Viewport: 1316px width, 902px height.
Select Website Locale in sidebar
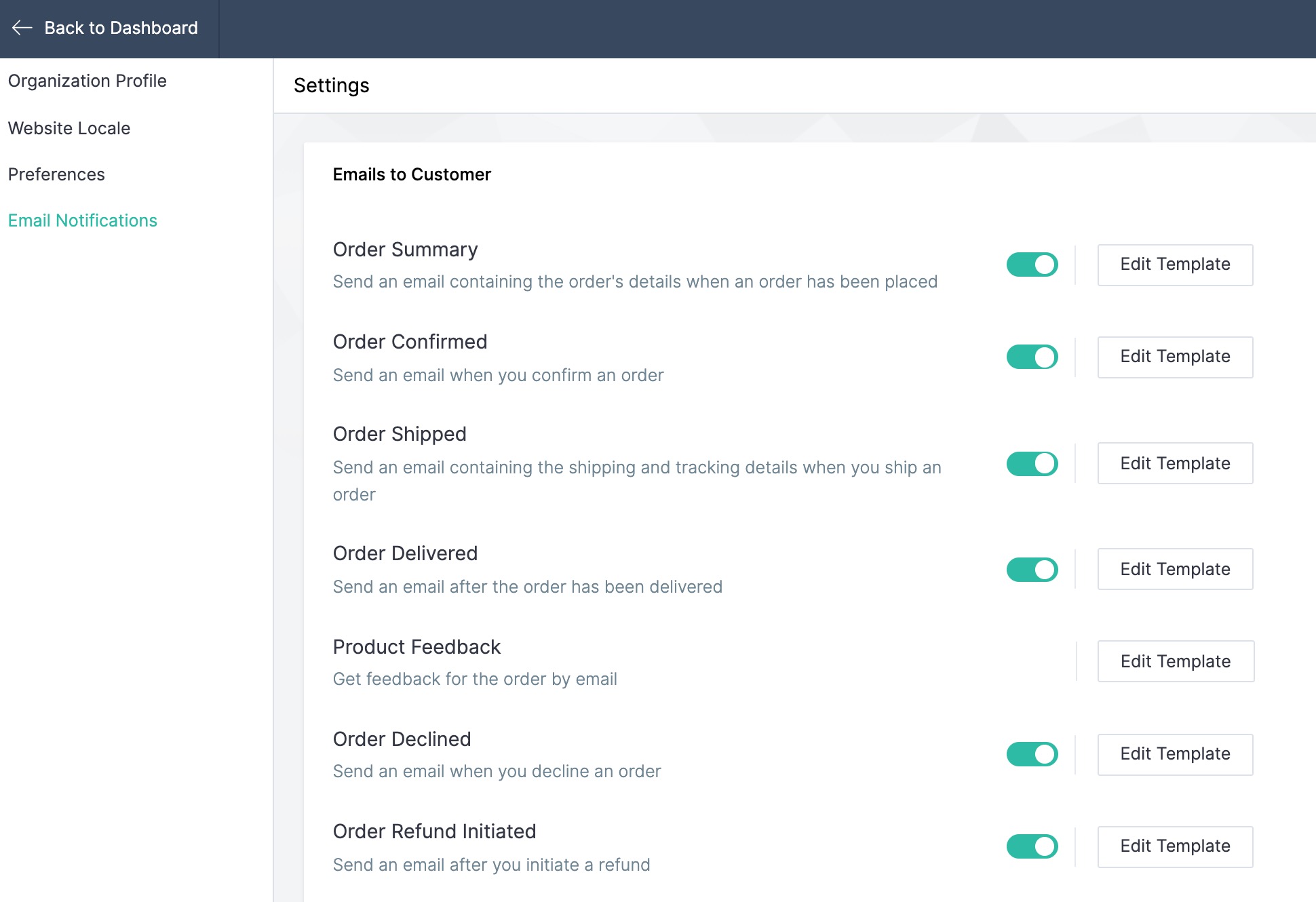[x=69, y=128]
